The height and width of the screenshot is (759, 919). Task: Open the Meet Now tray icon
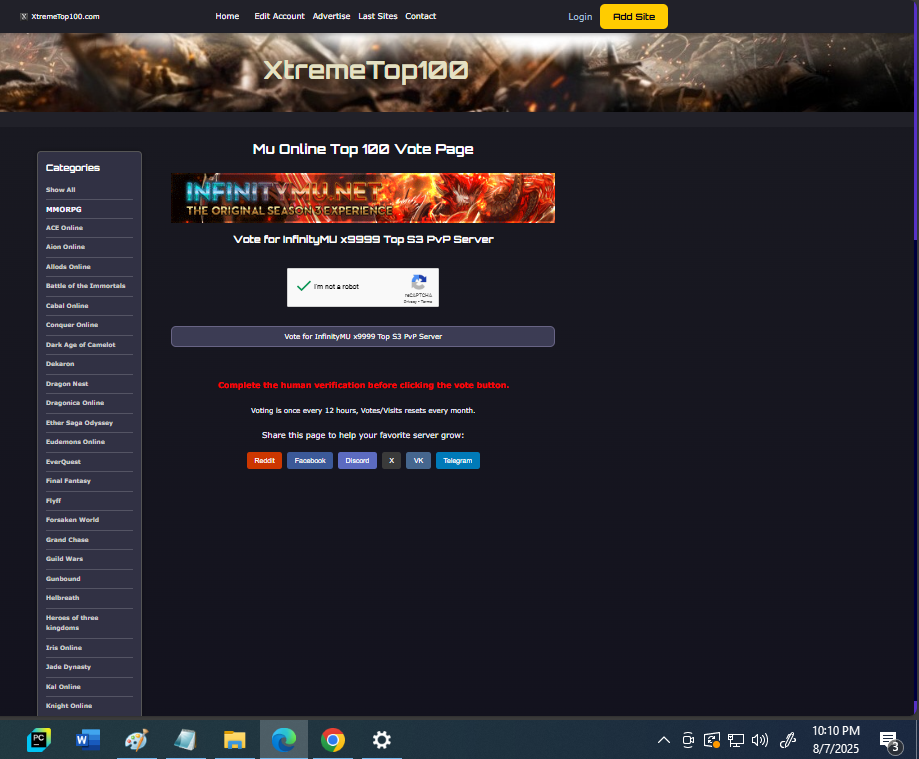click(x=688, y=740)
